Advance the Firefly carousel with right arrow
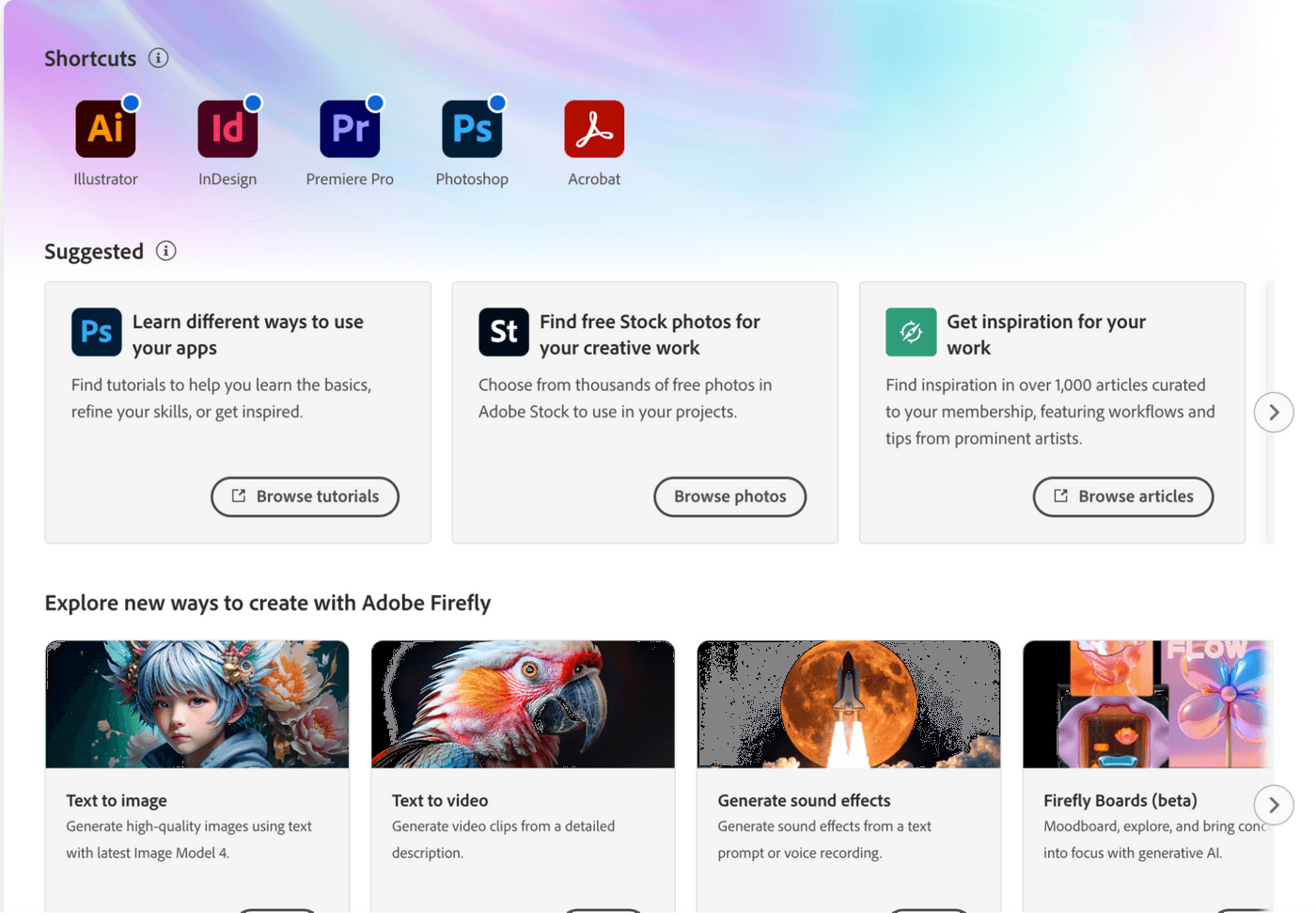The height and width of the screenshot is (913, 1316). [x=1274, y=805]
